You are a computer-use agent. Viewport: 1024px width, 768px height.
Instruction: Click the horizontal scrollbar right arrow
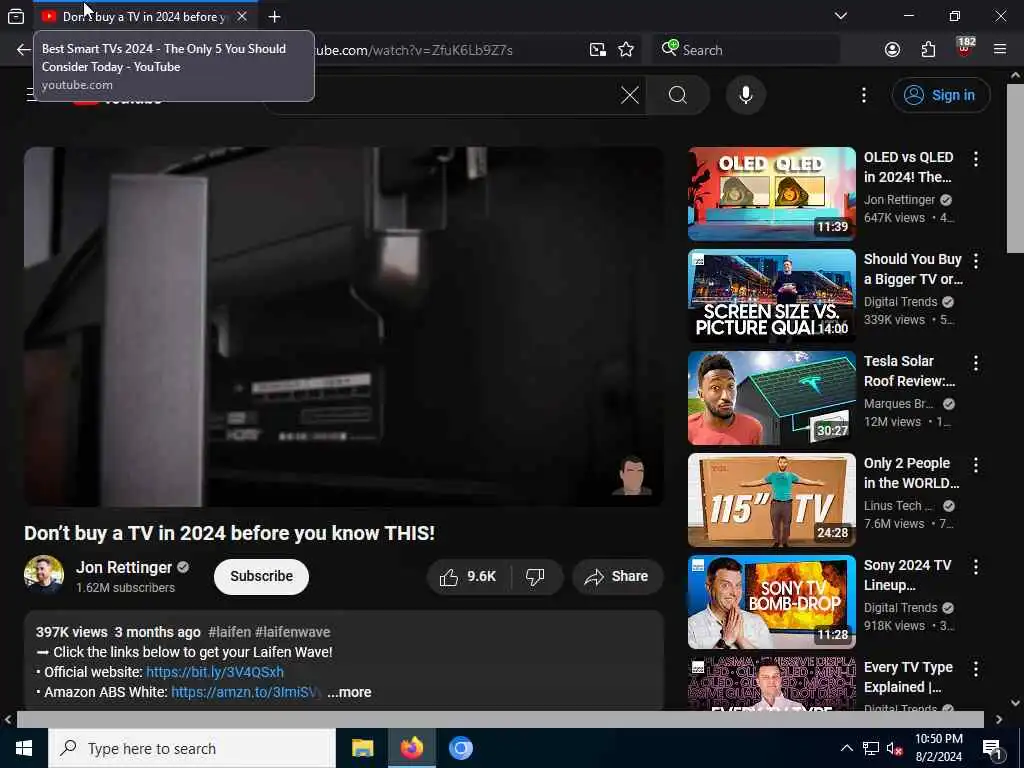[999, 719]
